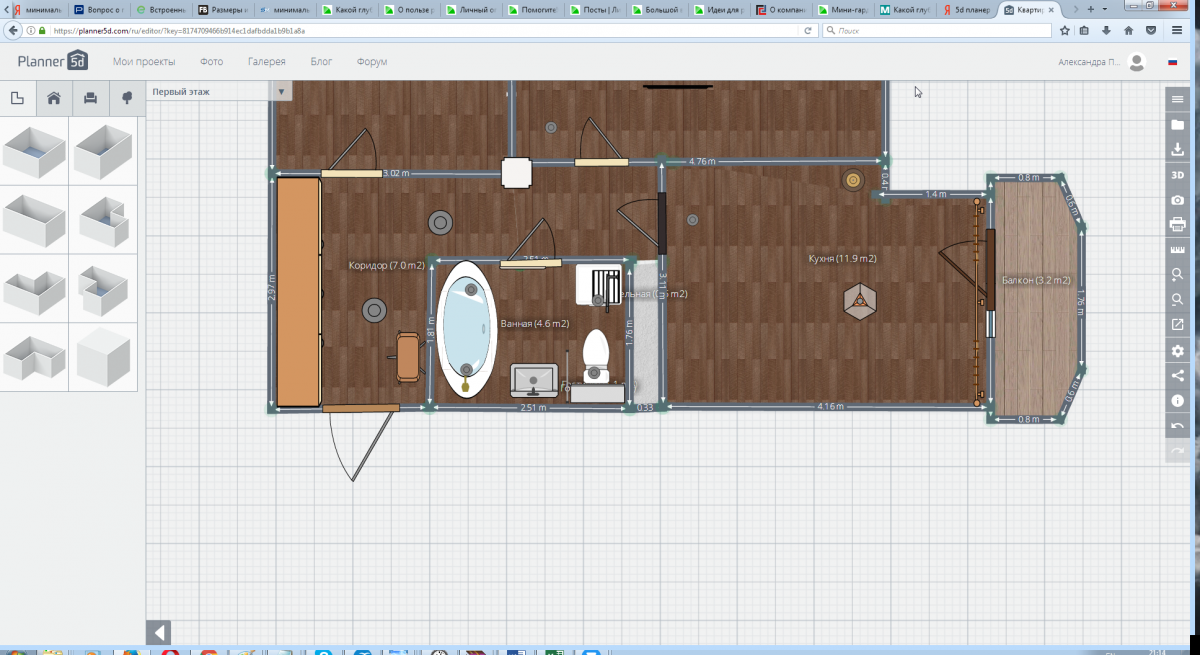Open the settings gear in sidebar

(x=1177, y=351)
